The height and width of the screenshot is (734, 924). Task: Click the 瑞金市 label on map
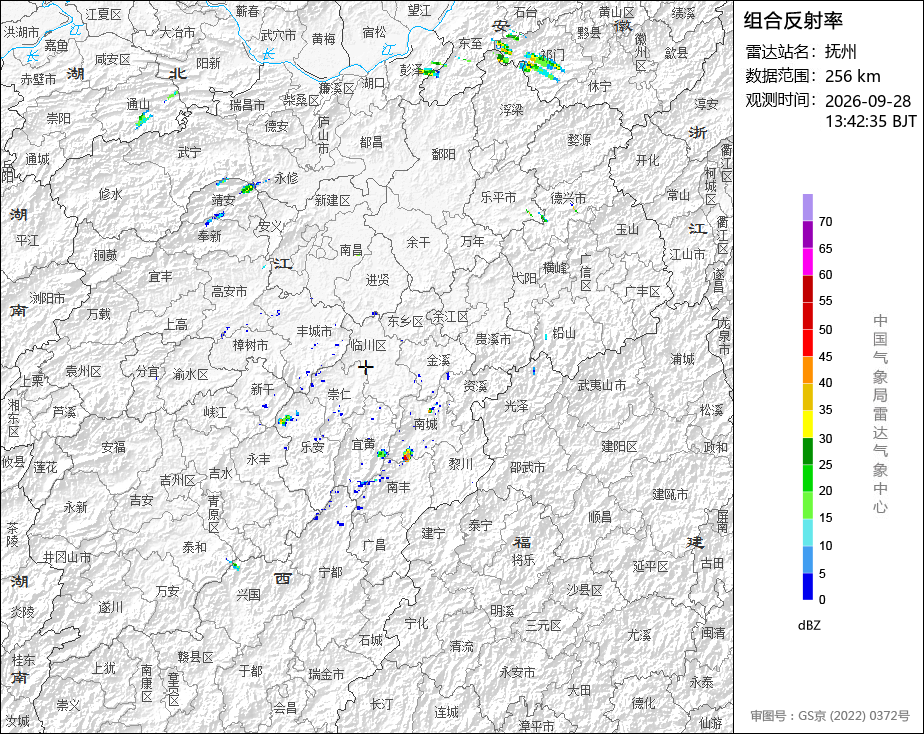coord(326,675)
